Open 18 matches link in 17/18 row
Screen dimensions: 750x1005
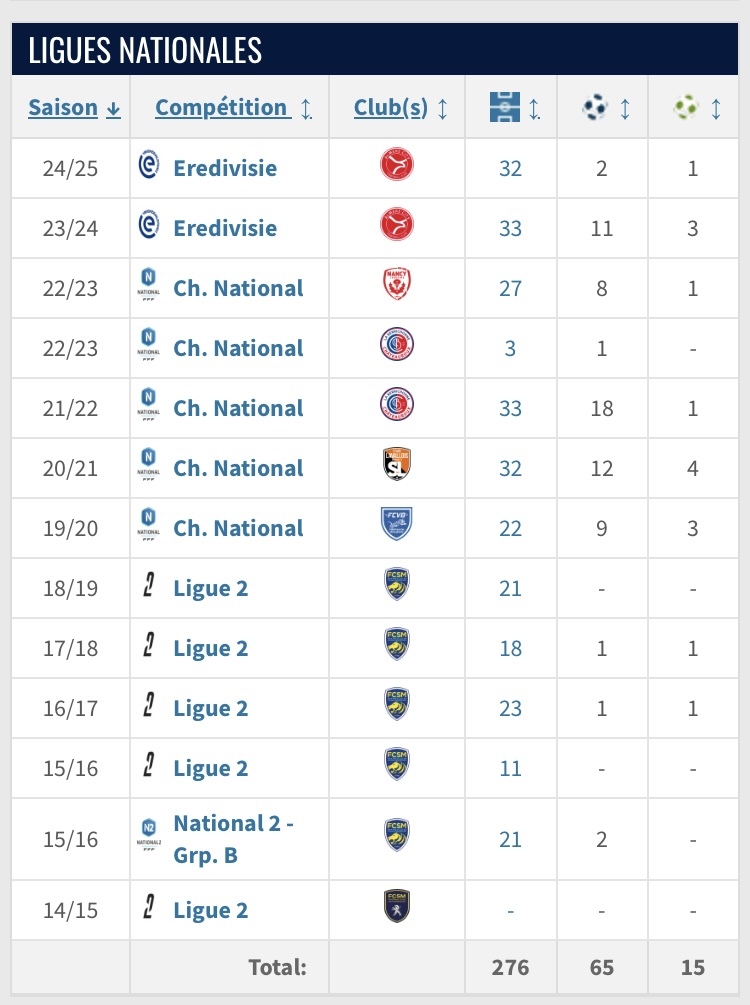click(510, 649)
